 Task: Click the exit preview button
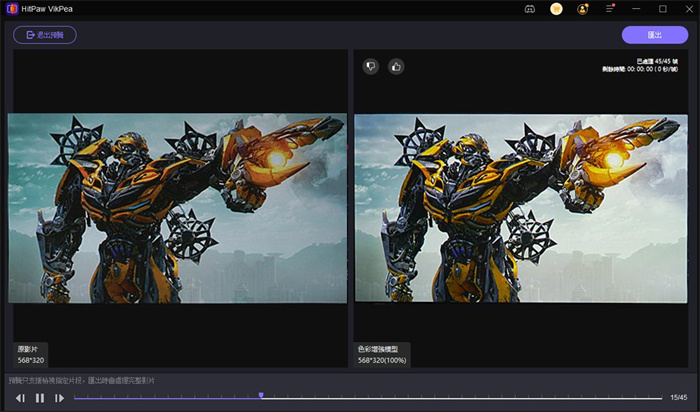point(45,35)
